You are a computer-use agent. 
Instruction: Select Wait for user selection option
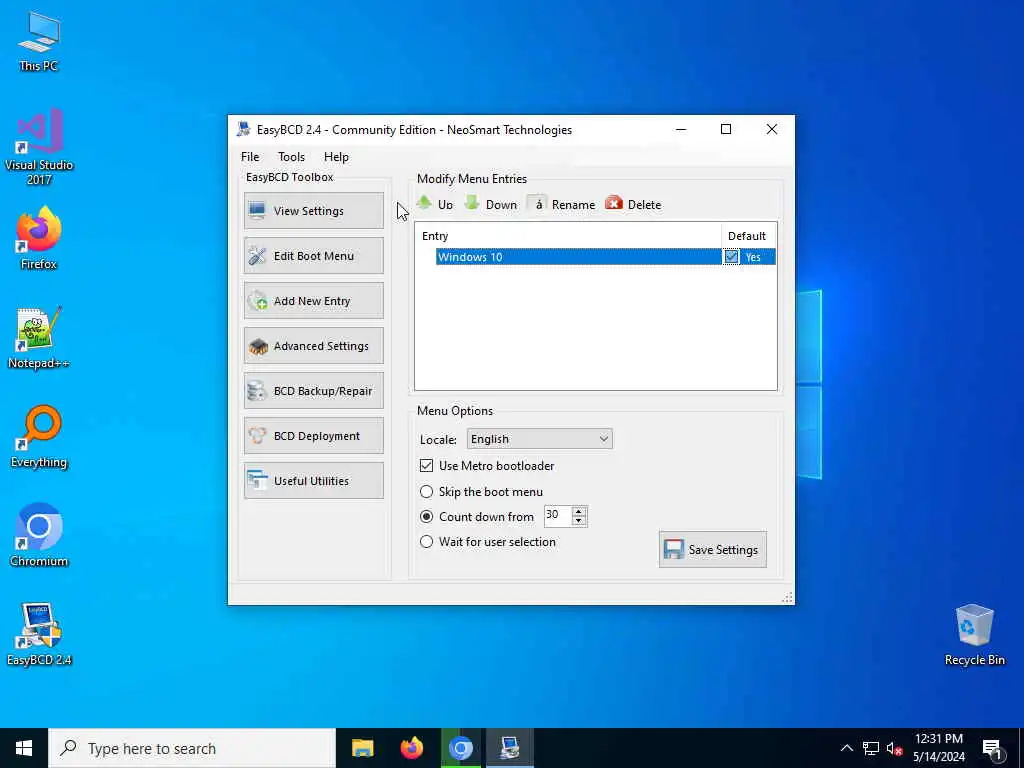pos(426,541)
